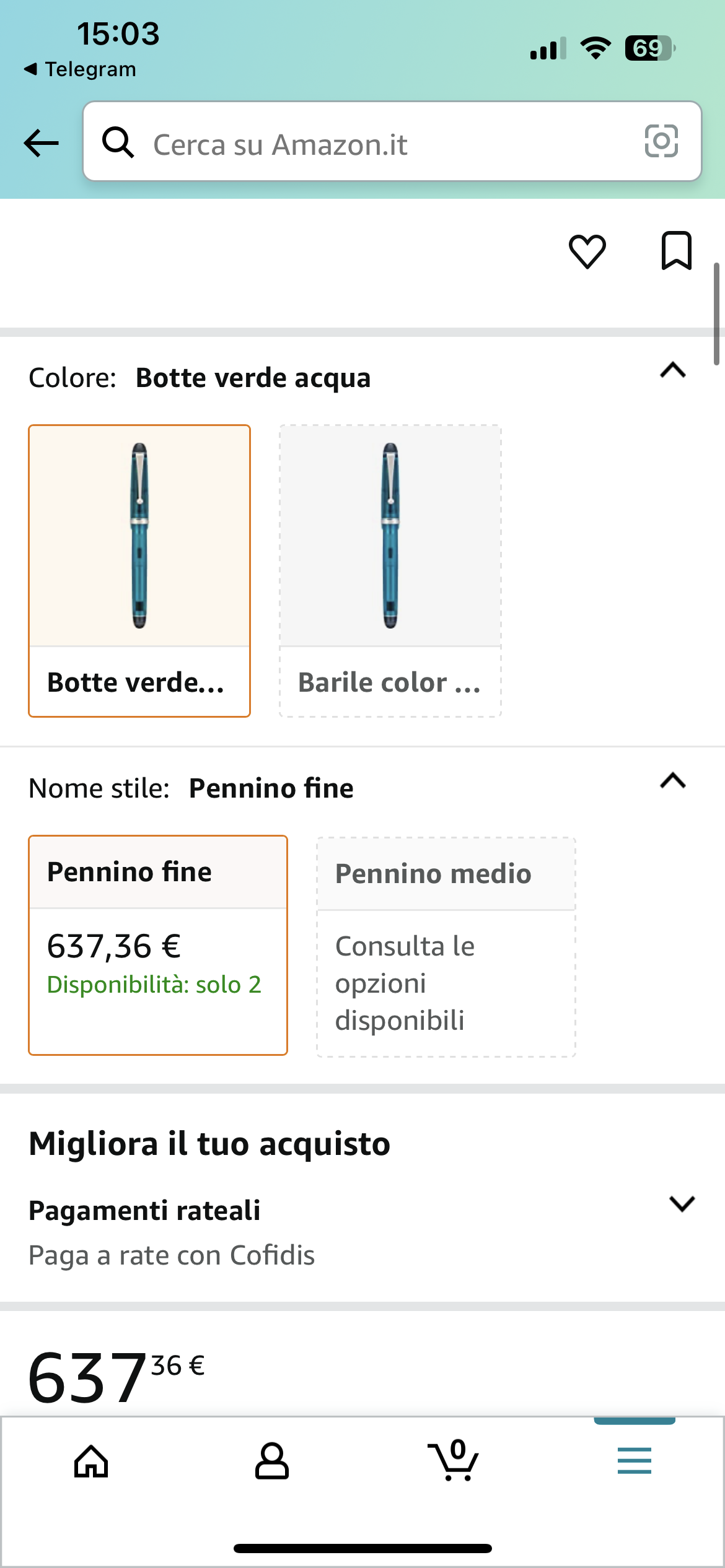
Task: Tap the search magnifier icon
Action: [x=118, y=142]
